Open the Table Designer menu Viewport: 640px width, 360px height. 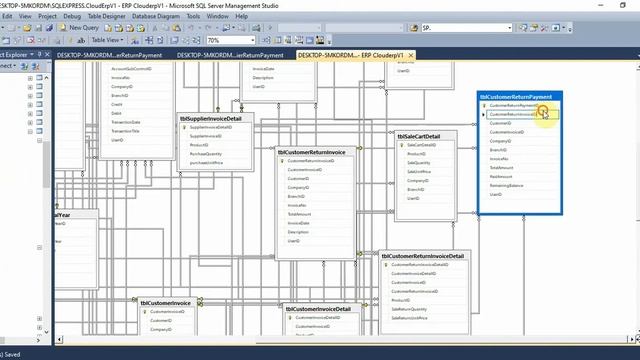pos(107,16)
